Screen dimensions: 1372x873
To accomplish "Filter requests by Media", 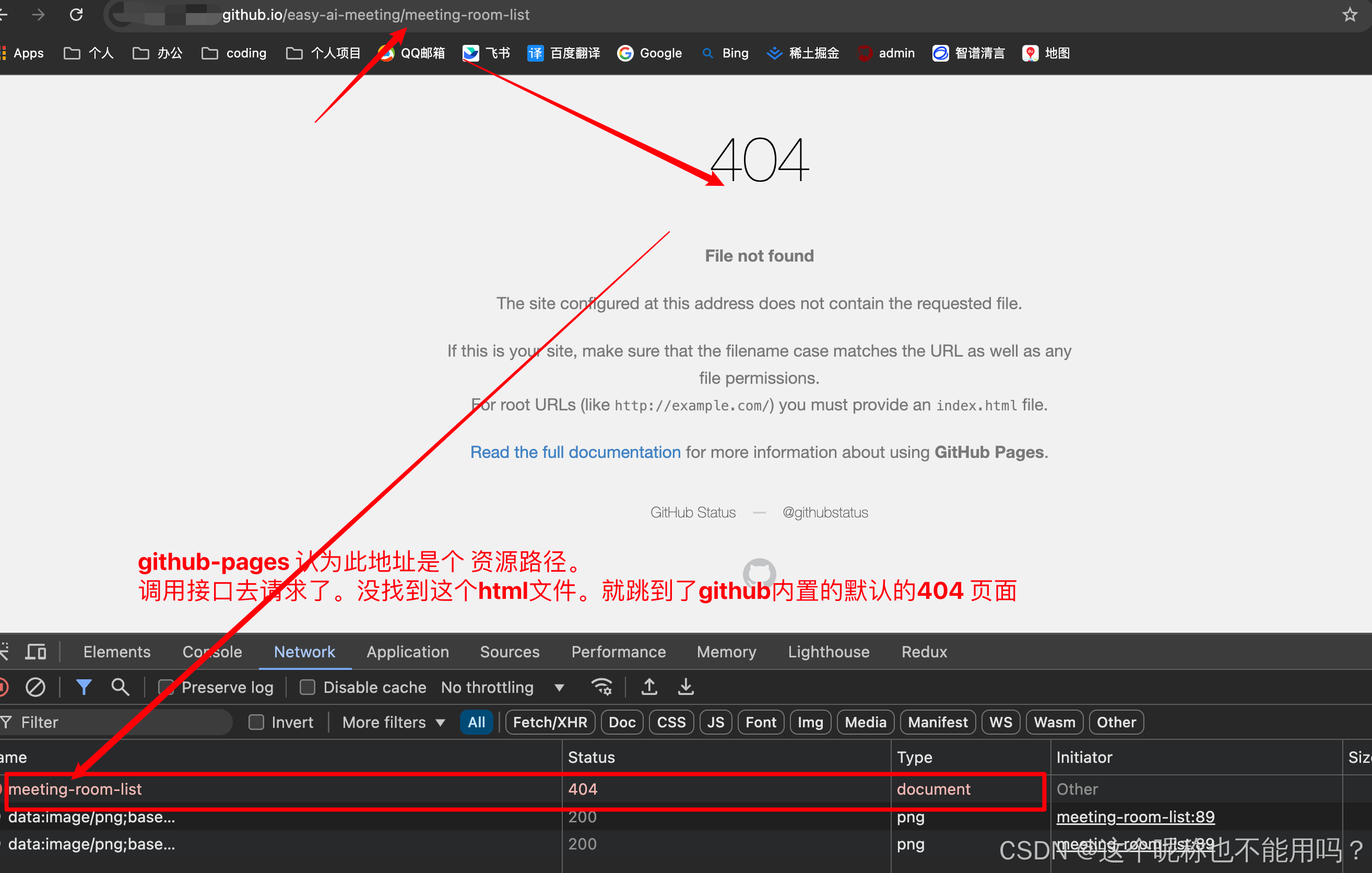I will click(866, 722).
